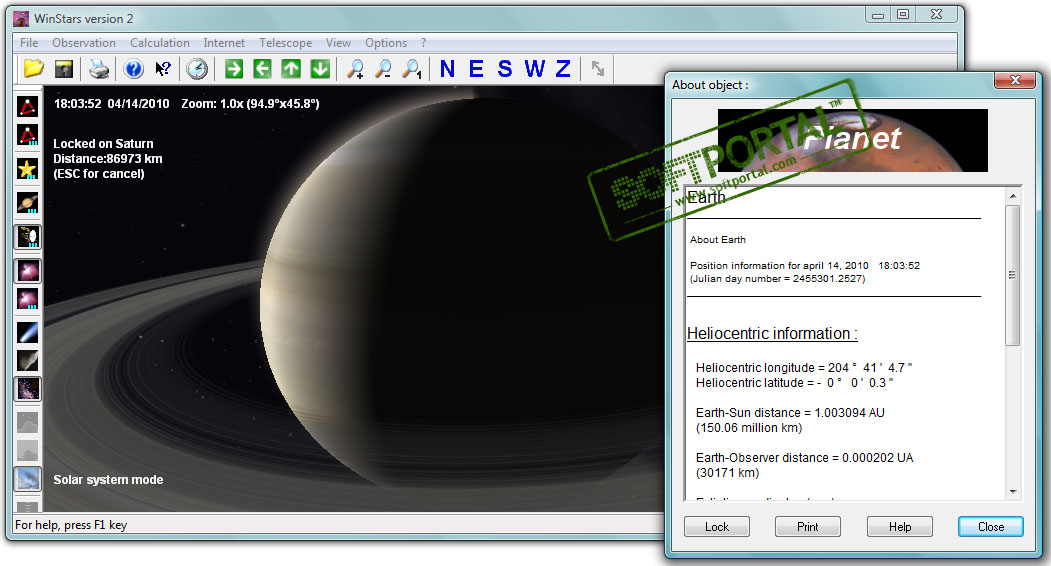Open the View menu
The height and width of the screenshot is (566, 1051).
pos(338,43)
